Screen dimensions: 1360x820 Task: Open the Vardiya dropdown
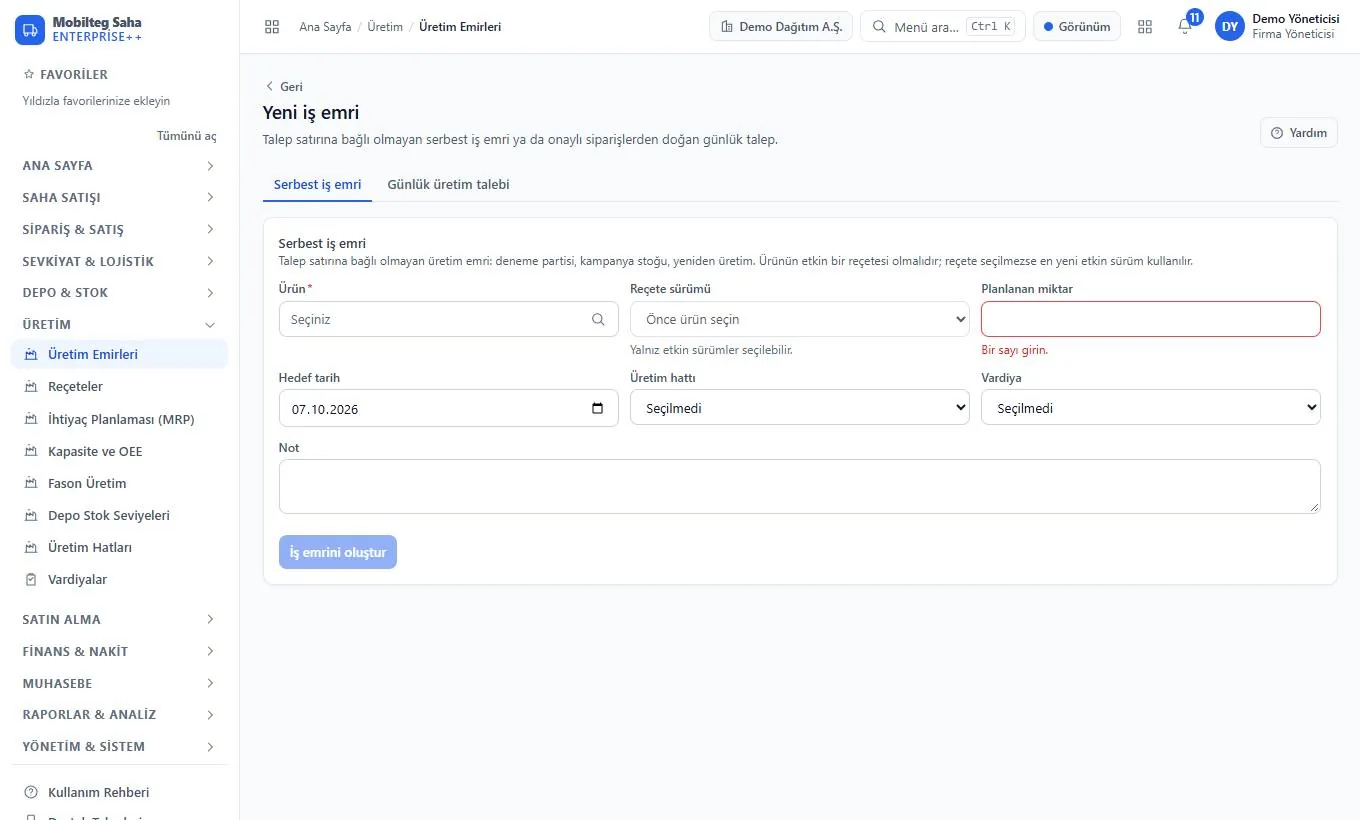point(1151,408)
